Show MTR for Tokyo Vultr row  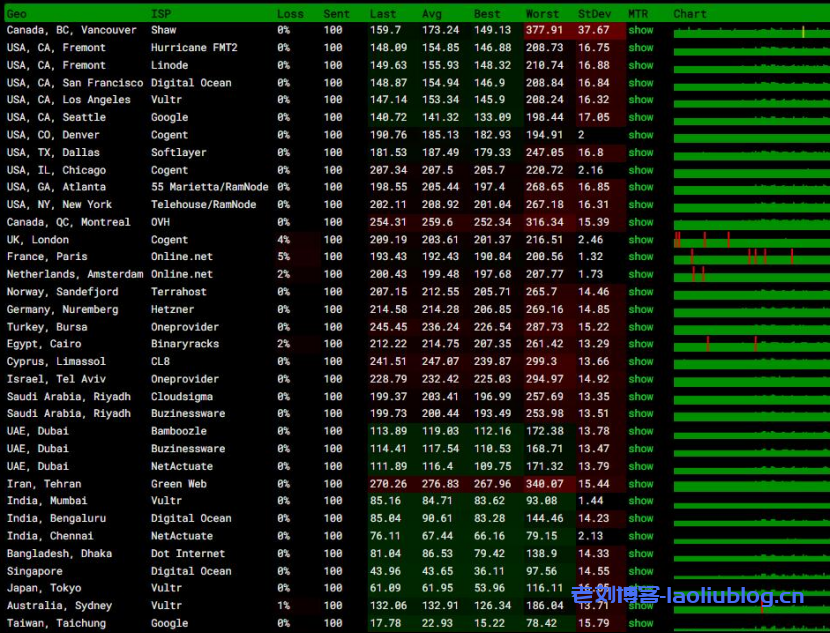[x=641, y=588]
